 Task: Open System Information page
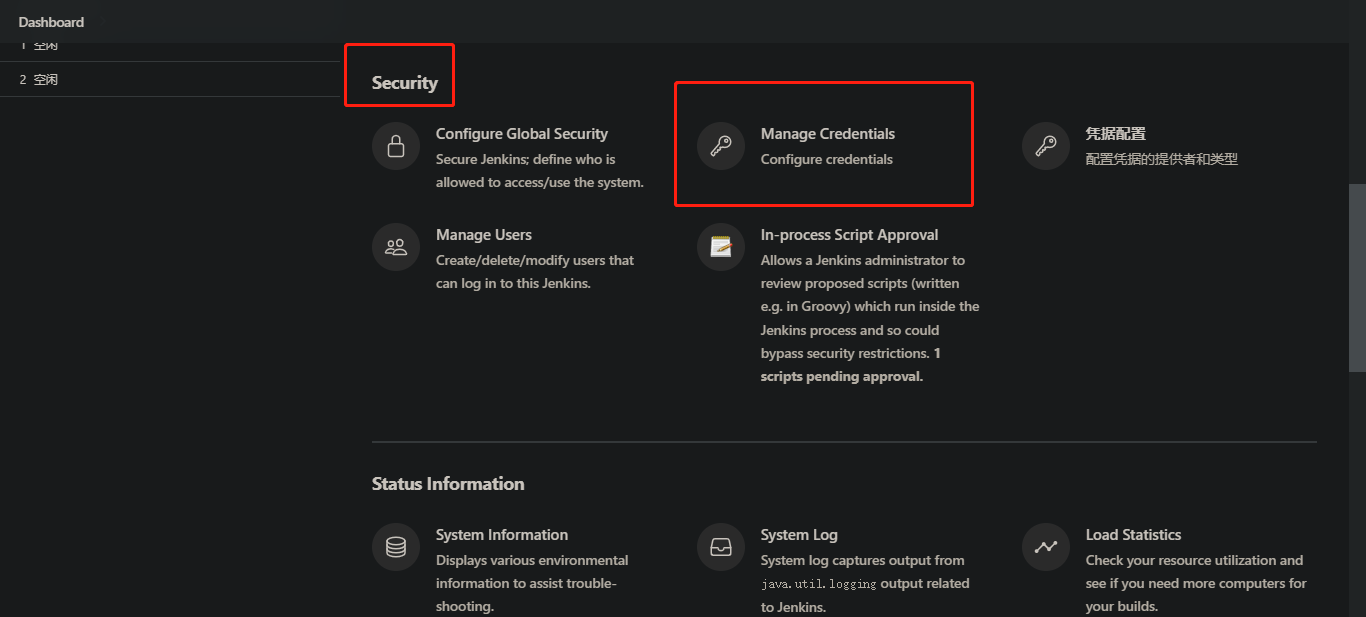tap(502, 535)
